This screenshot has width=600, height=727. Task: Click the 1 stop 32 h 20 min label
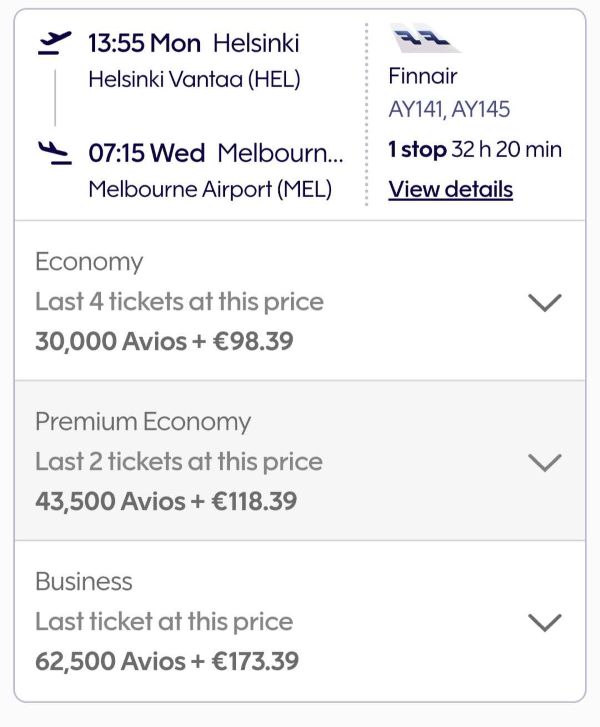[x=475, y=150]
